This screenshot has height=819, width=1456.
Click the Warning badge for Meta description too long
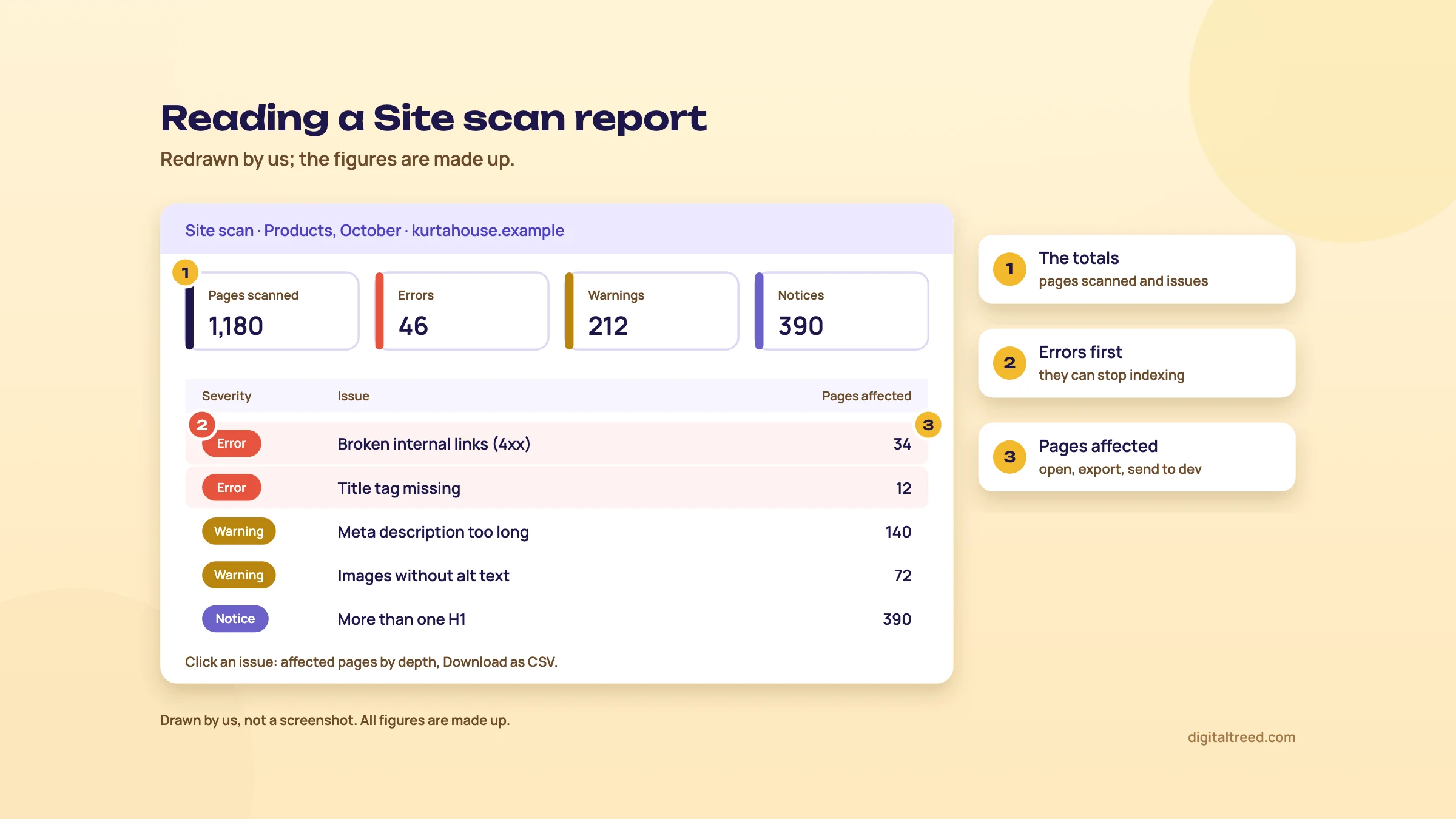238,531
